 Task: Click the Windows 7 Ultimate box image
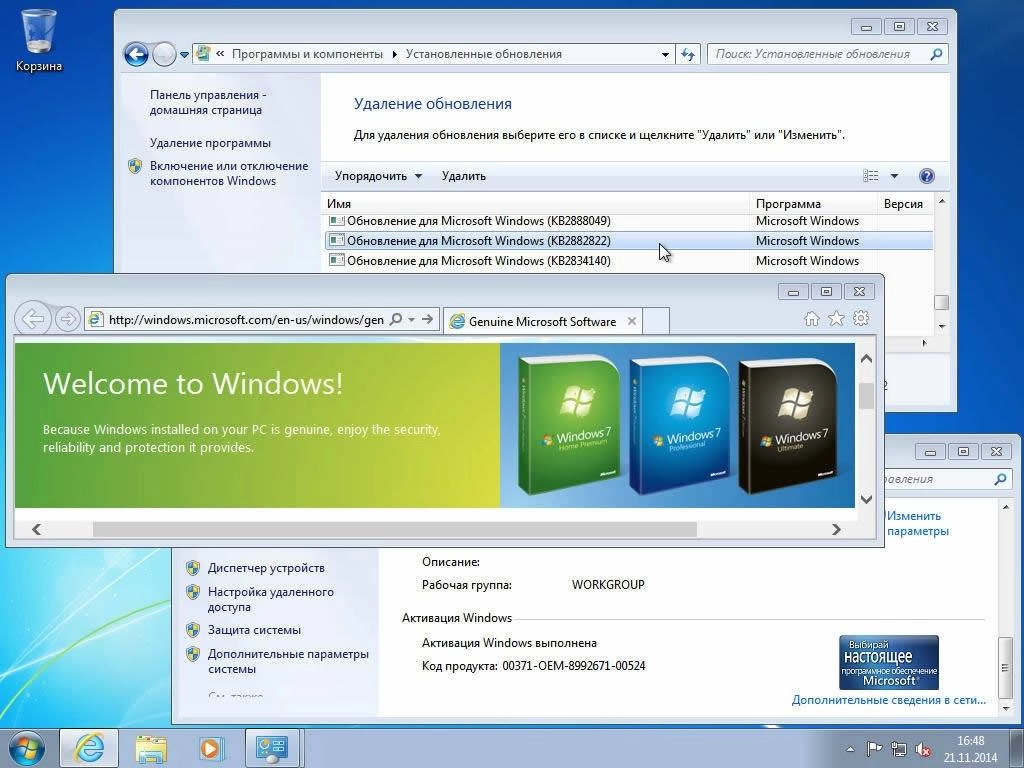[790, 424]
